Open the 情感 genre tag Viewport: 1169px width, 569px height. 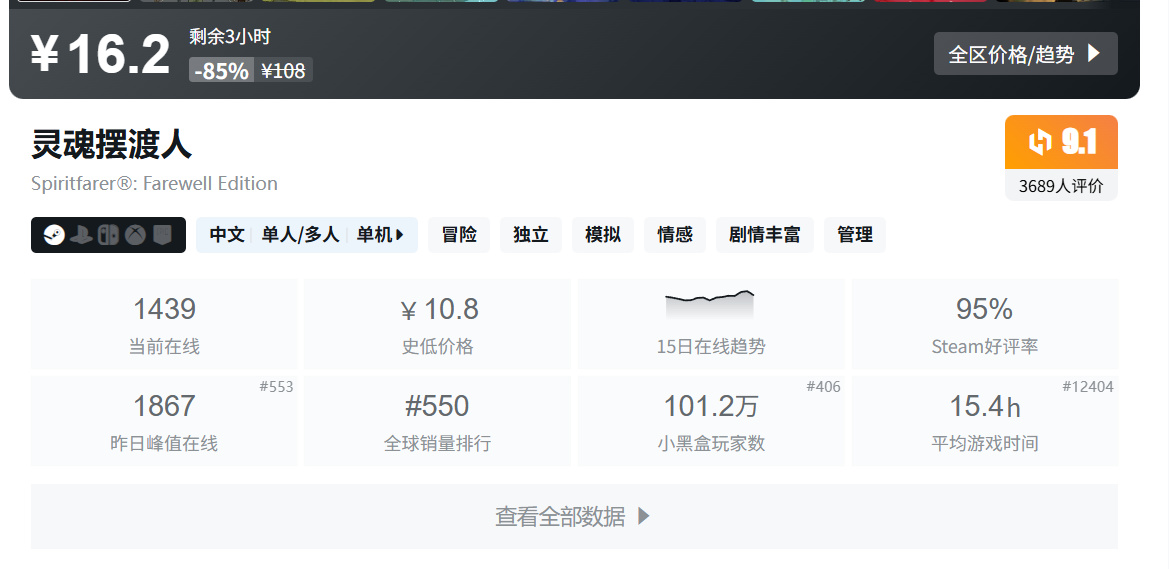coord(675,235)
